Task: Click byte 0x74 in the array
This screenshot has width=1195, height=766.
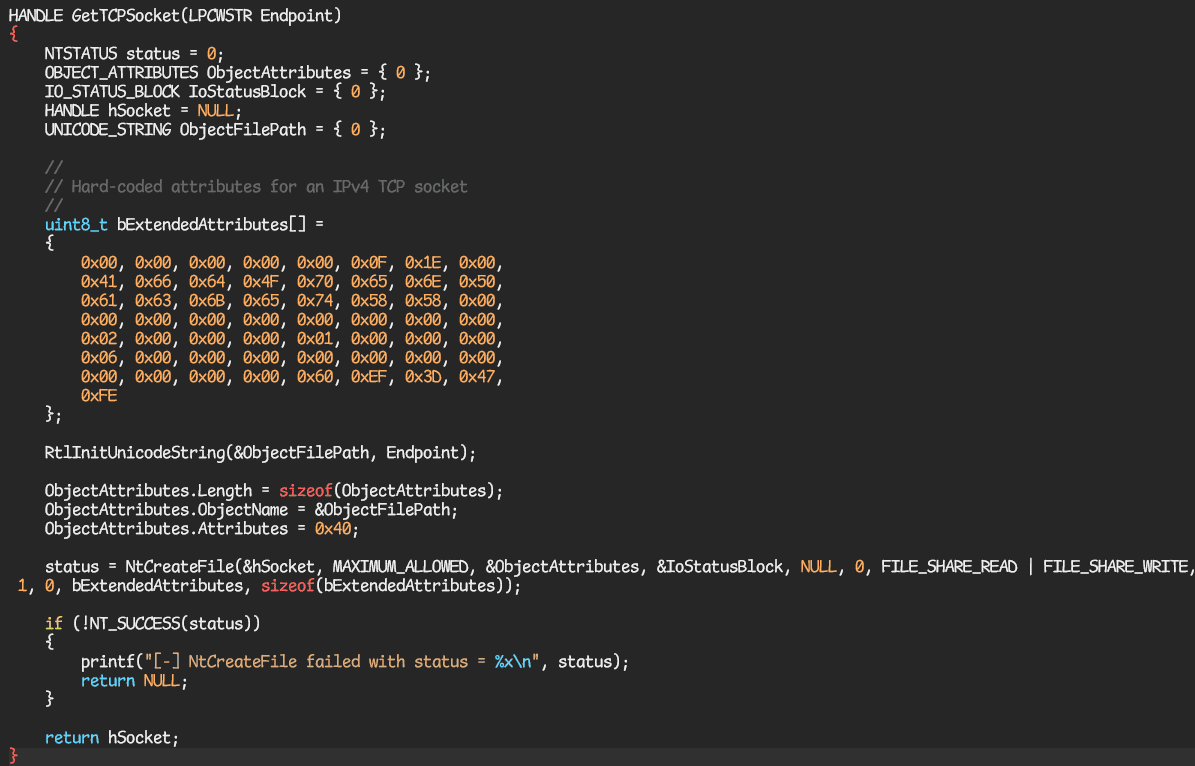Action: point(315,301)
